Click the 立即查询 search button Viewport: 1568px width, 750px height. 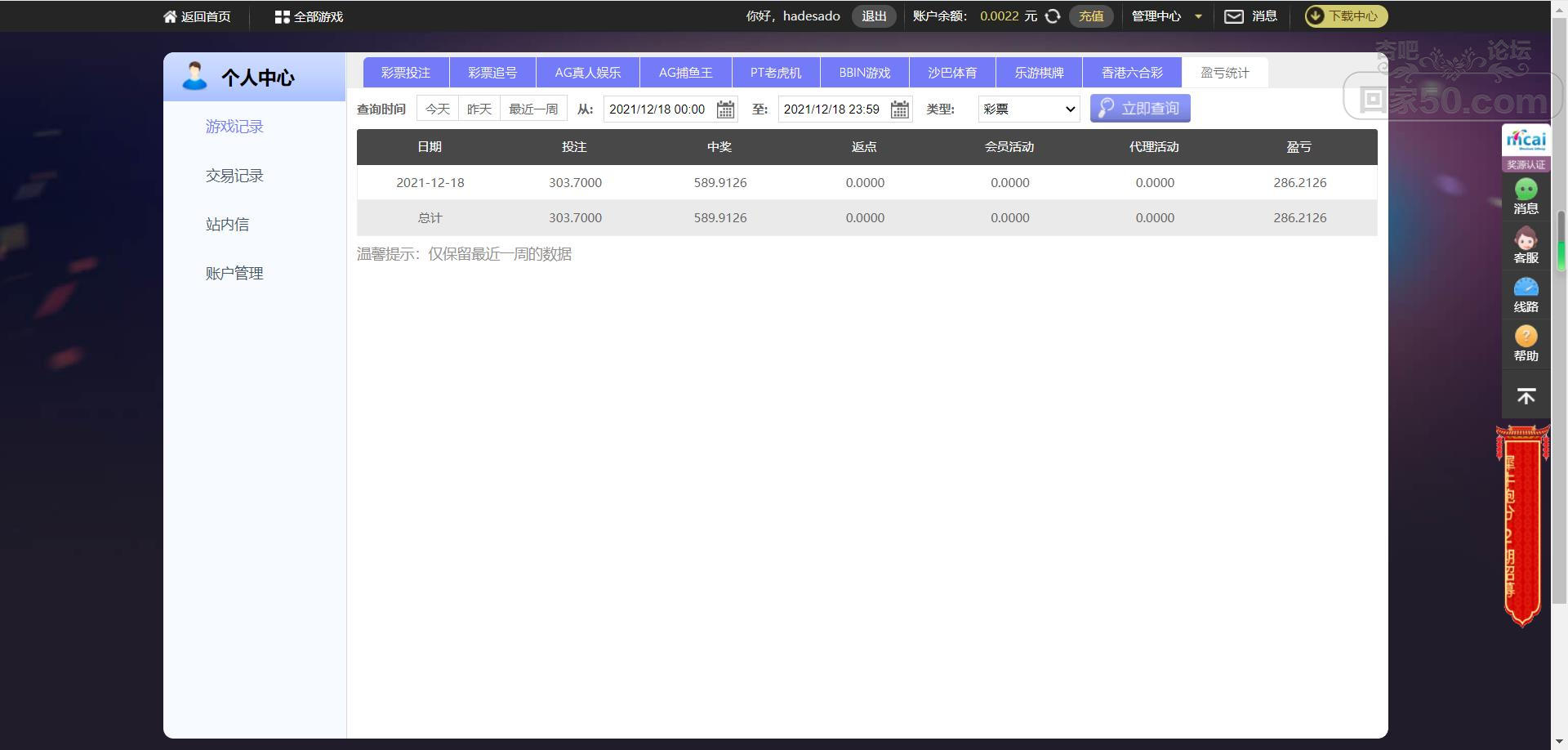pyautogui.click(x=1140, y=109)
